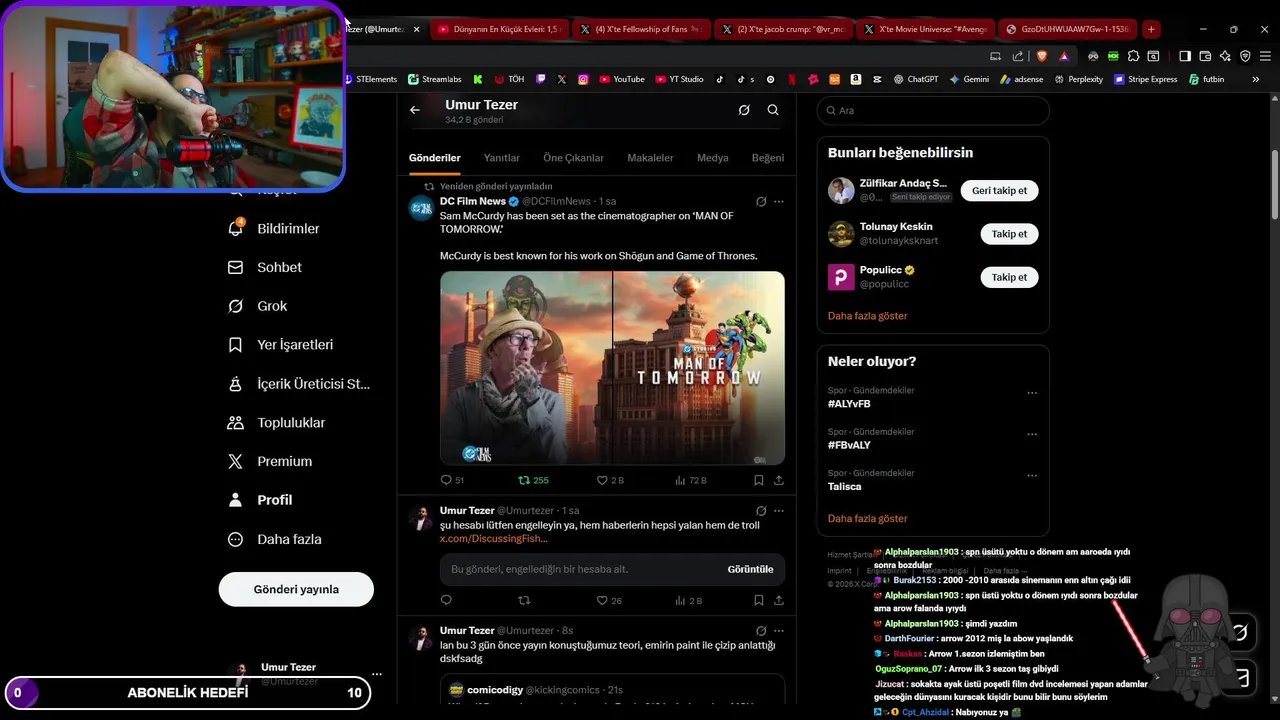
Task: Open Grok in left sidebar
Action: (258, 306)
